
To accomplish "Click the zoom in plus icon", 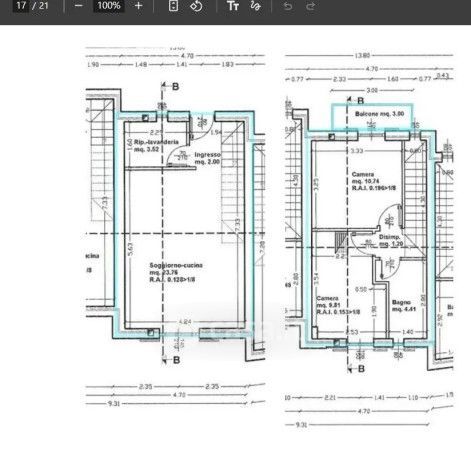I will (138, 6).
